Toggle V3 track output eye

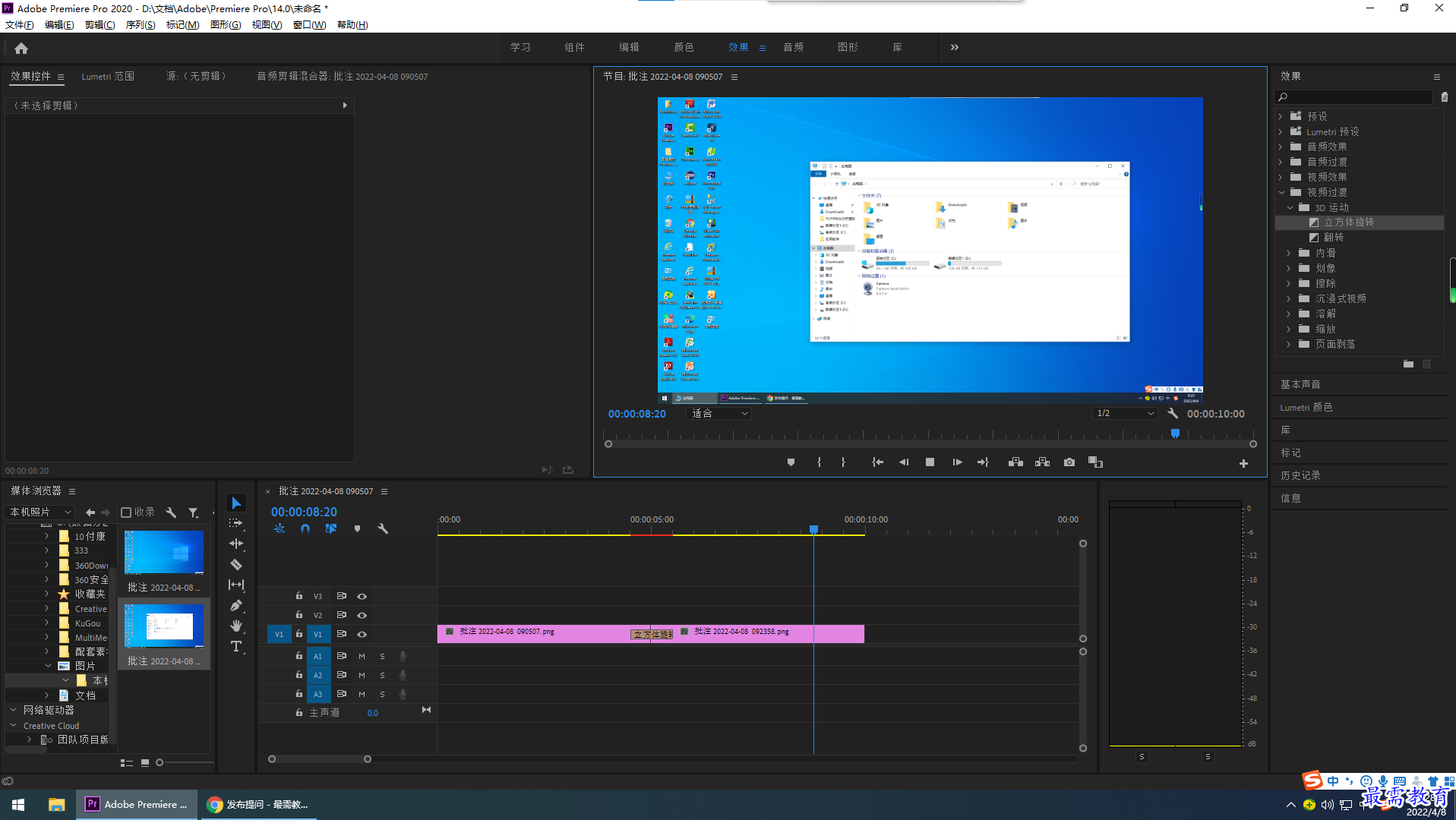(362, 597)
